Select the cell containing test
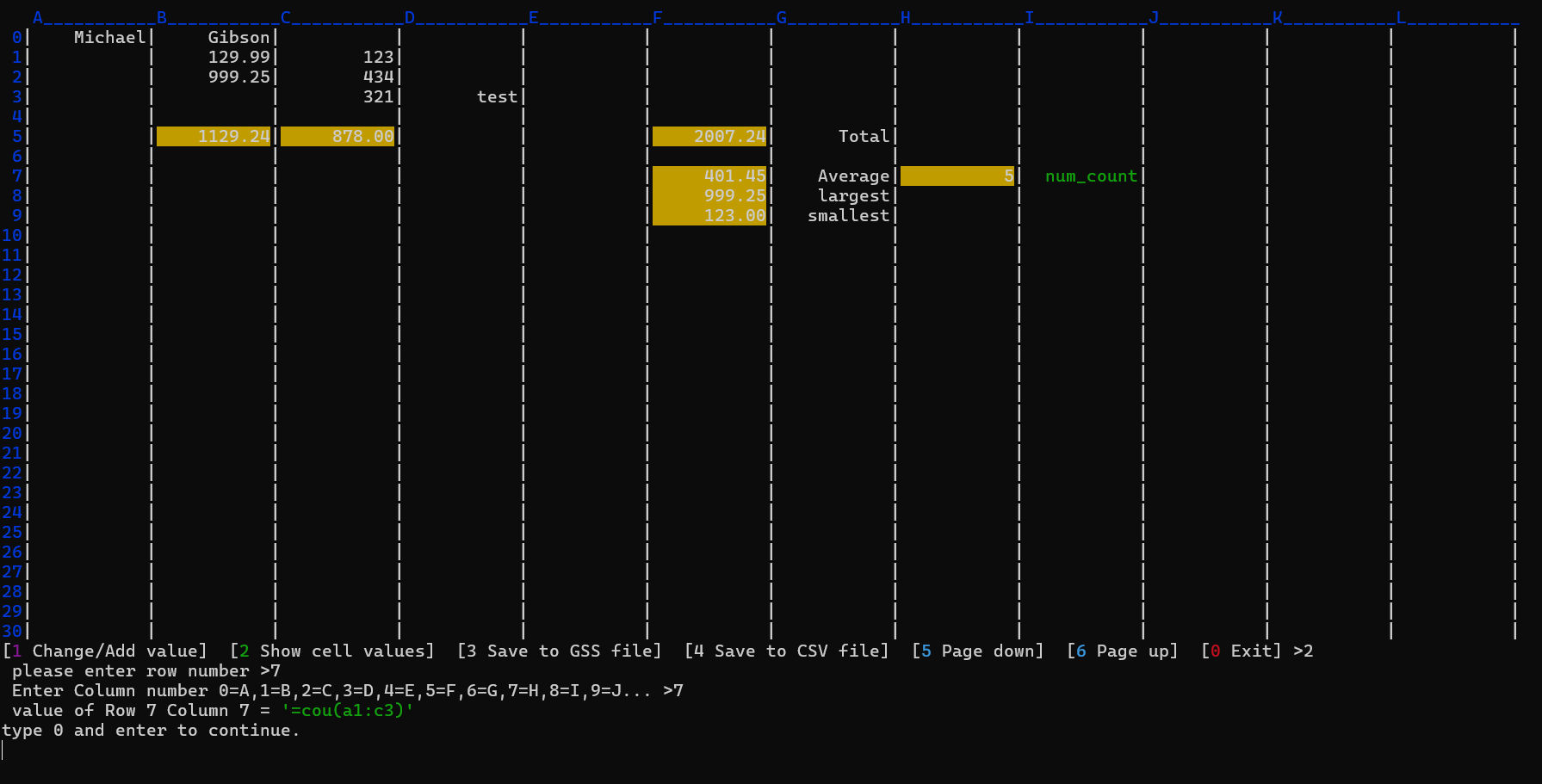The width and height of the screenshot is (1542, 784). (497, 97)
